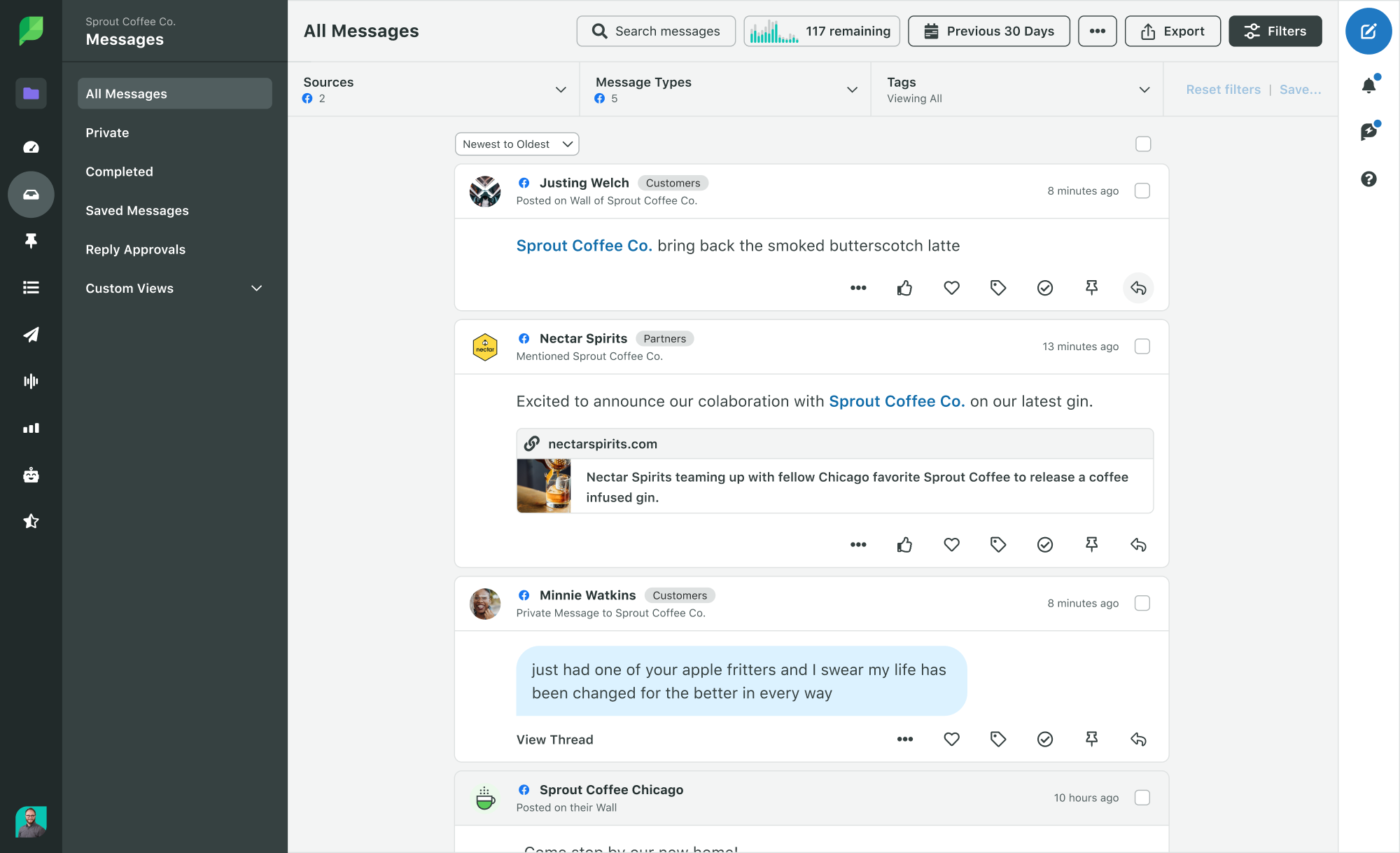Expand the Sources filter dropdown
Image resolution: width=1400 pixels, height=853 pixels.
(x=434, y=90)
